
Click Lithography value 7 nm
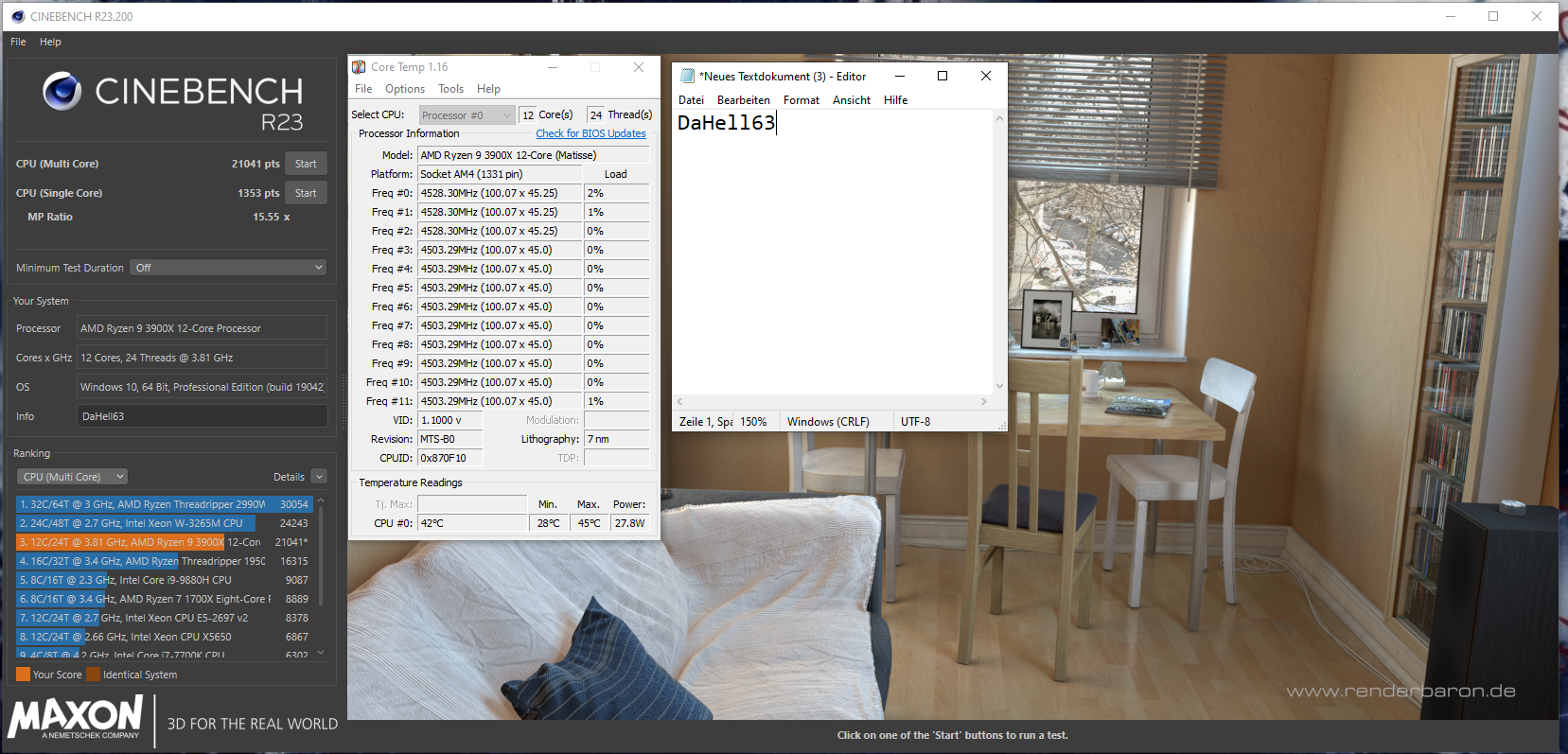pyautogui.click(x=616, y=439)
